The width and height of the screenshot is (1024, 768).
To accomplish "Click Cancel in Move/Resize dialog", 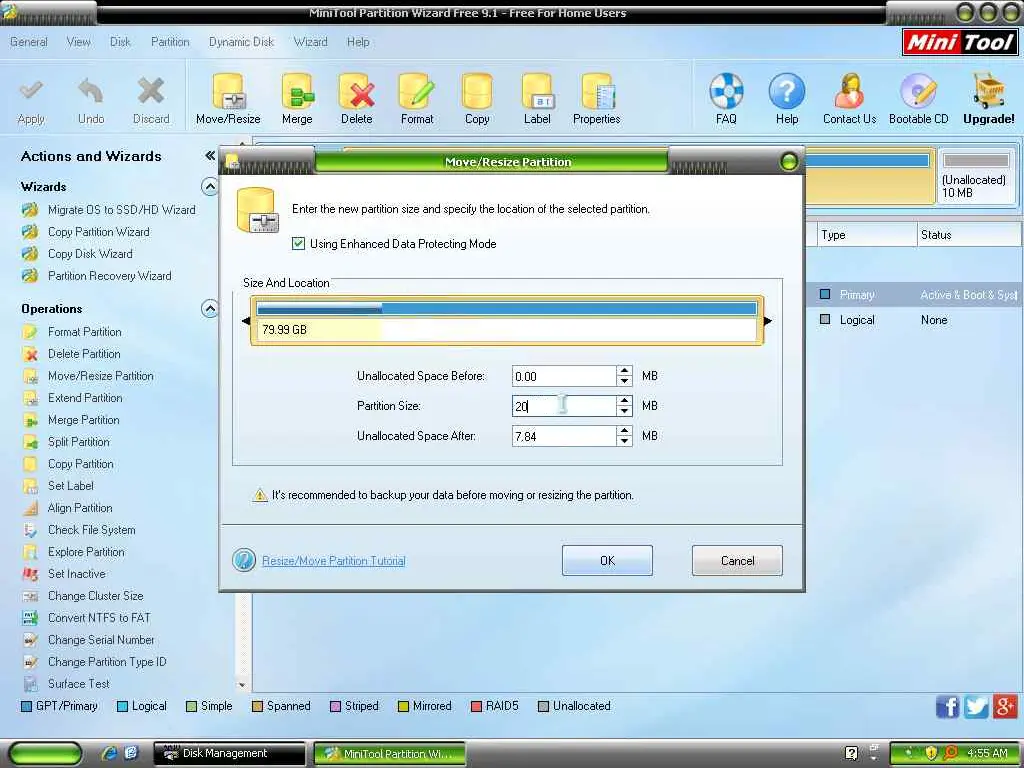I will (737, 560).
